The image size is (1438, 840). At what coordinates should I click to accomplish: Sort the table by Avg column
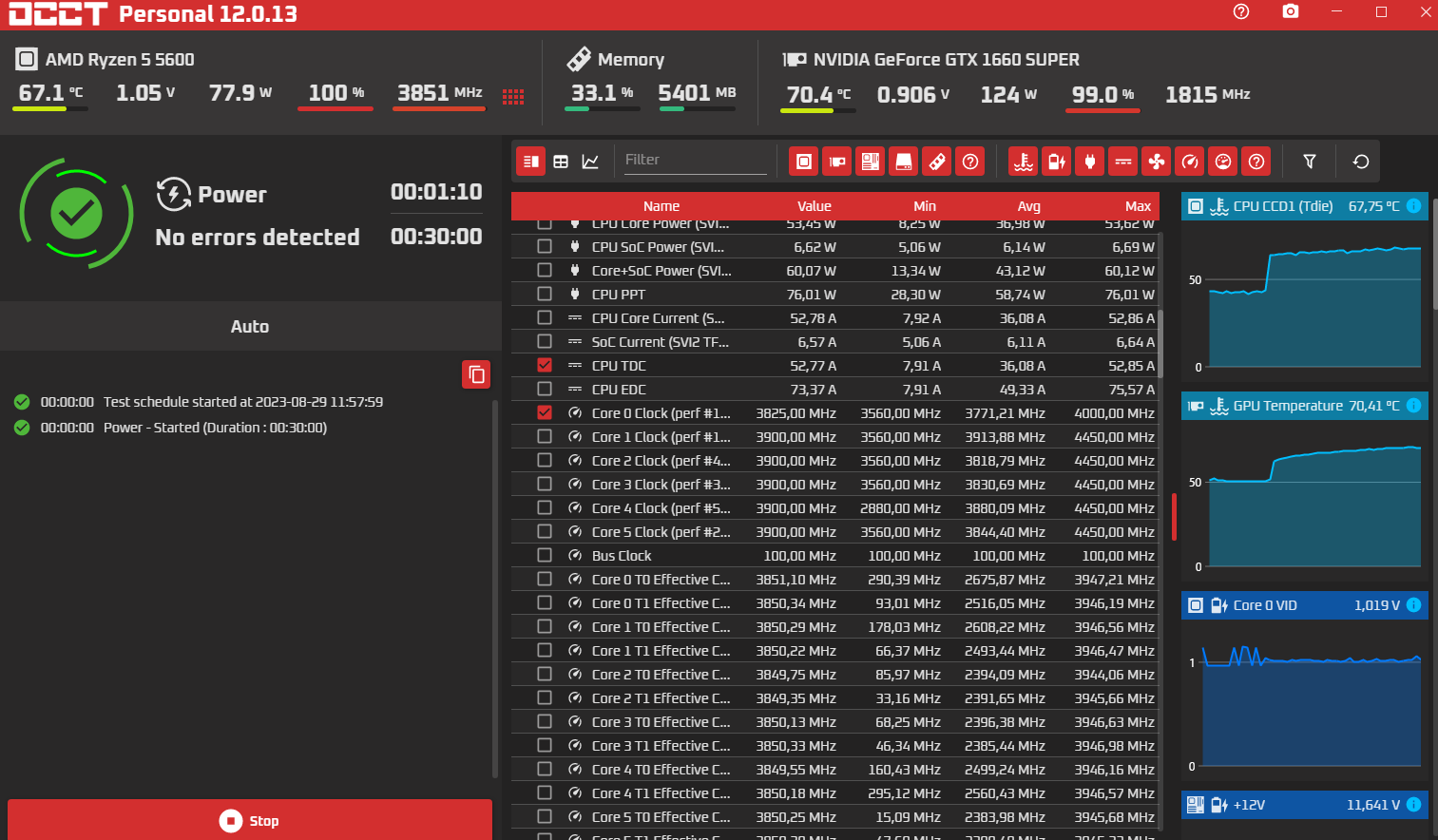1029,206
